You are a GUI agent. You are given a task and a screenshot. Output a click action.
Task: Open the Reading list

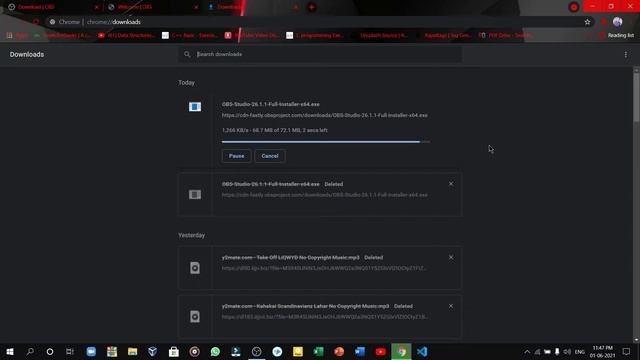pyautogui.click(x=616, y=36)
